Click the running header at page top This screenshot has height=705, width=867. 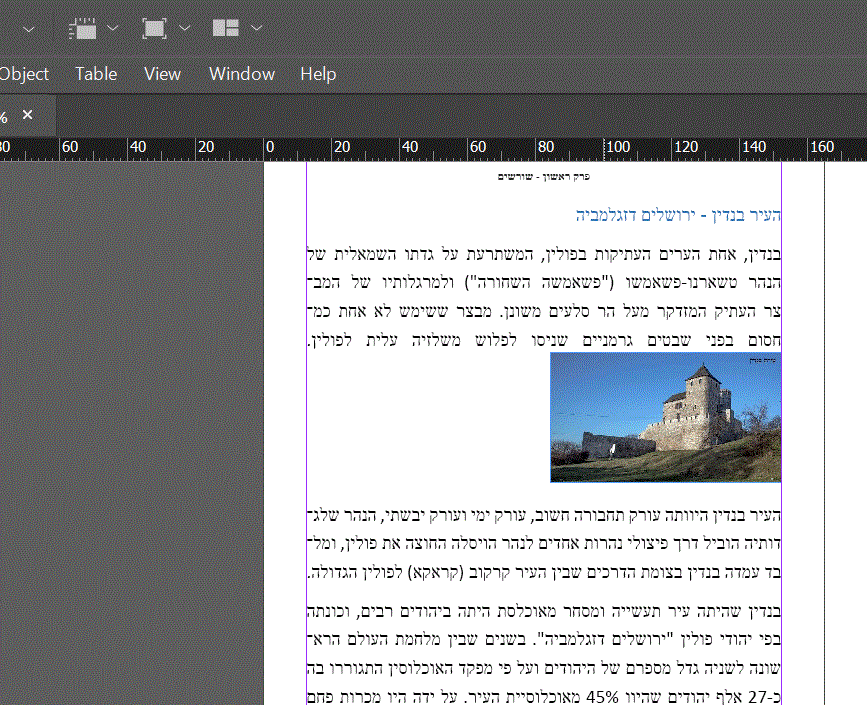544,177
